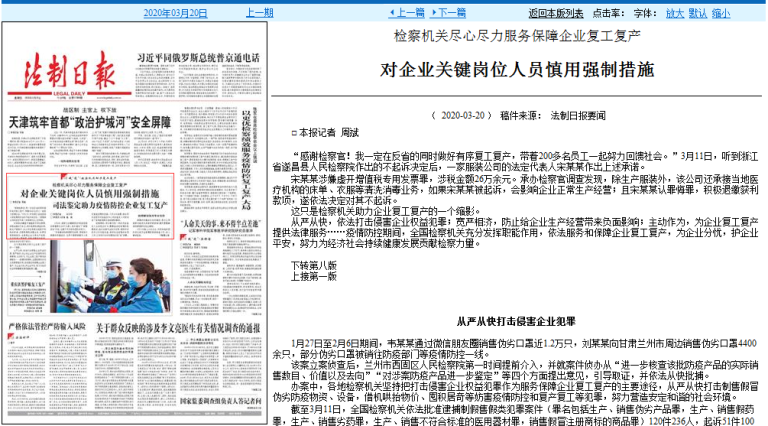Screen dimensions: 768x426
Task: Open article 严格依法管控严防输入风险
Action: pos(47,326)
